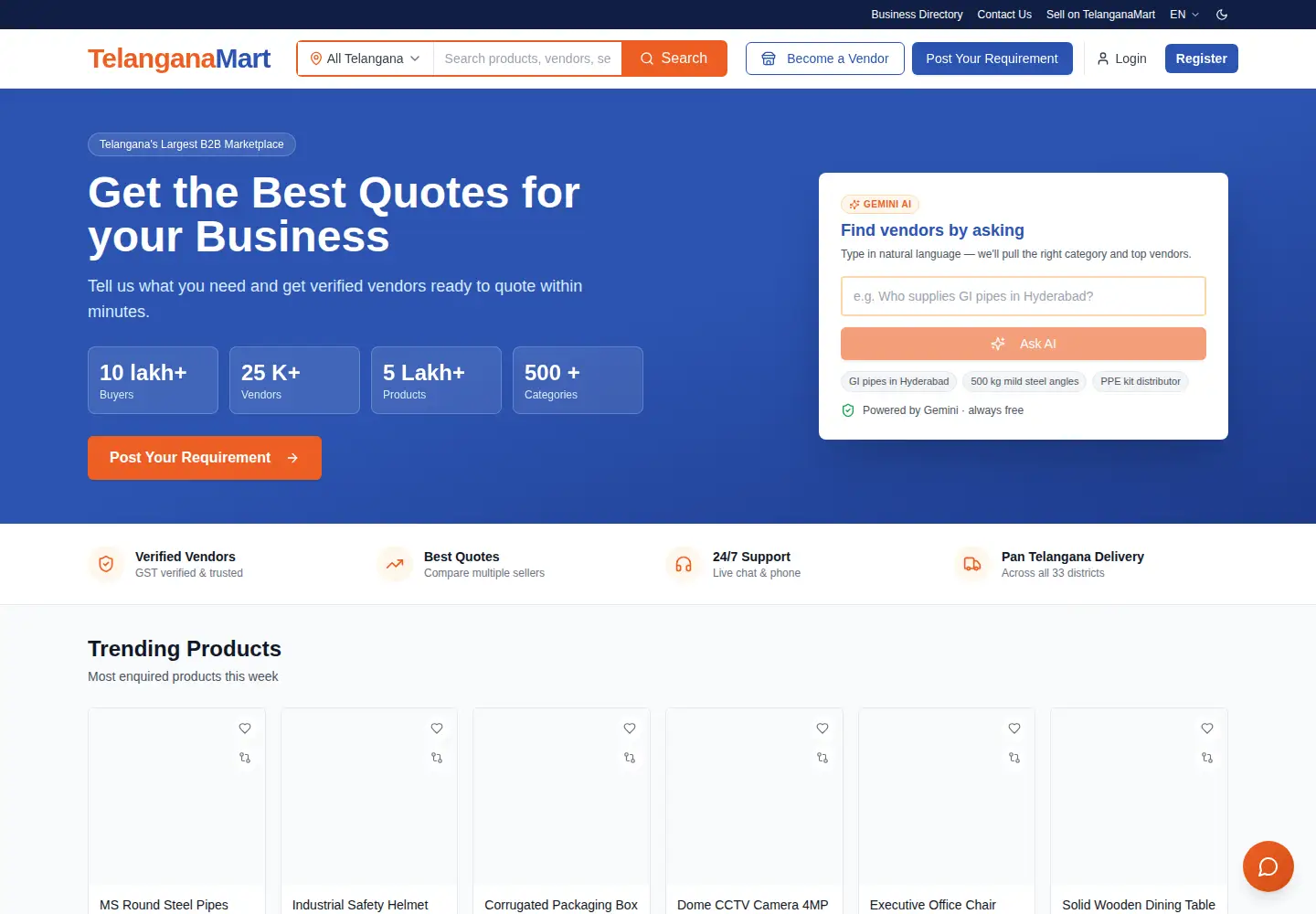The height and width of the screenshot is (914, 1316).
Task: Compare the Dome CCTV Camera 4MP product
Action: pyautogui.click(x=822, y=758)
